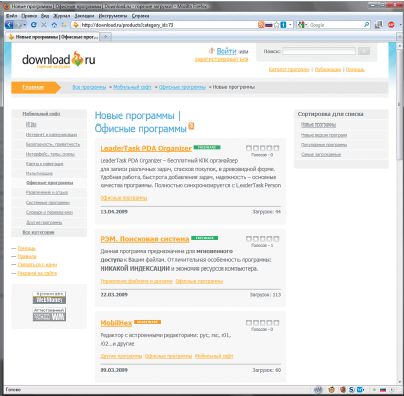This screenshot has width=404, height=396.
Task: Open the Закладки menu
Action: coord(85,16)
